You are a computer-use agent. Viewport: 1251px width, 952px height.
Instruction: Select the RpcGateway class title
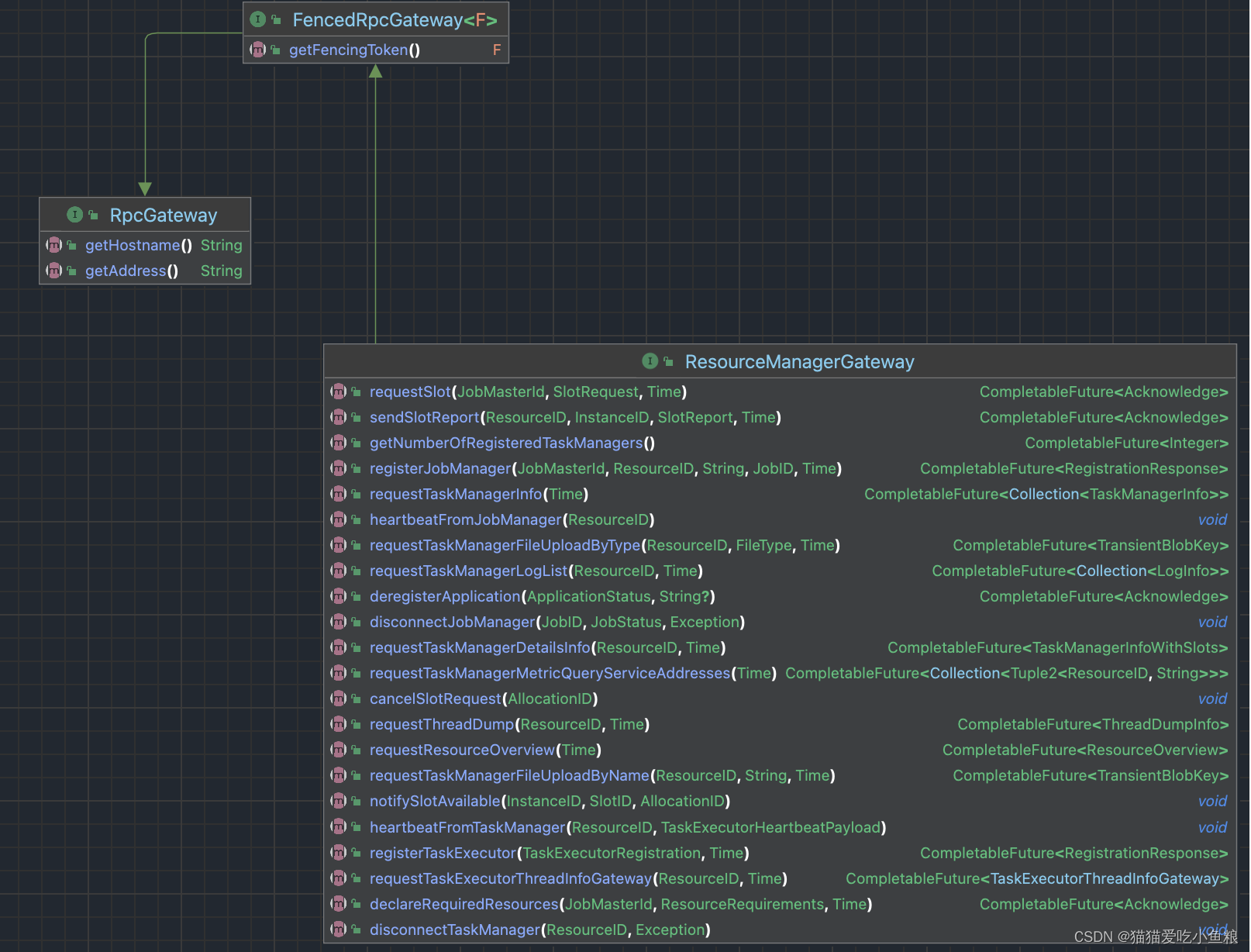pos(164,216)
